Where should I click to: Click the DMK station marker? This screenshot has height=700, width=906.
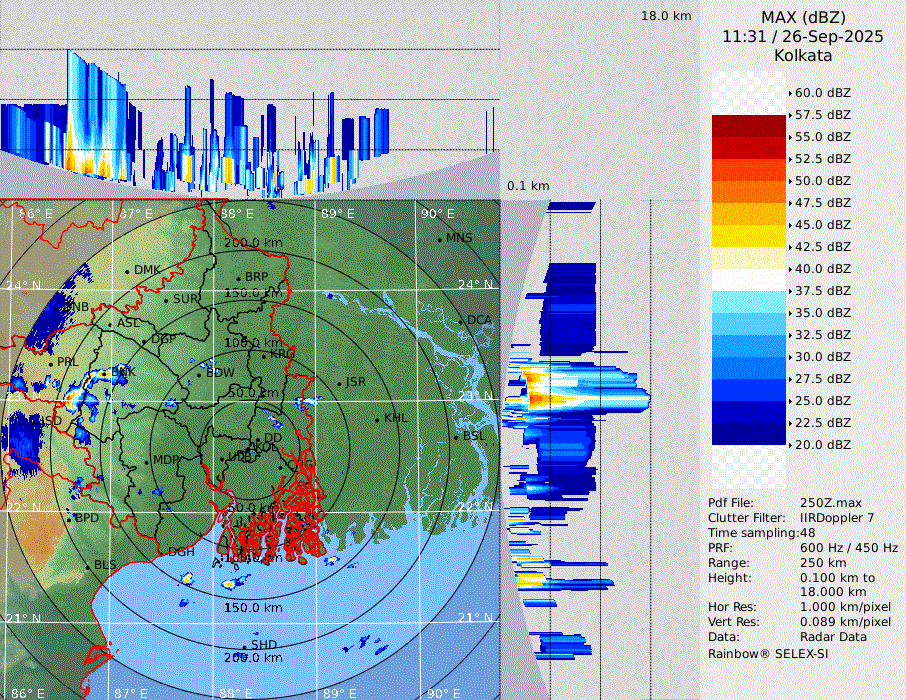[x=128, y=271]
